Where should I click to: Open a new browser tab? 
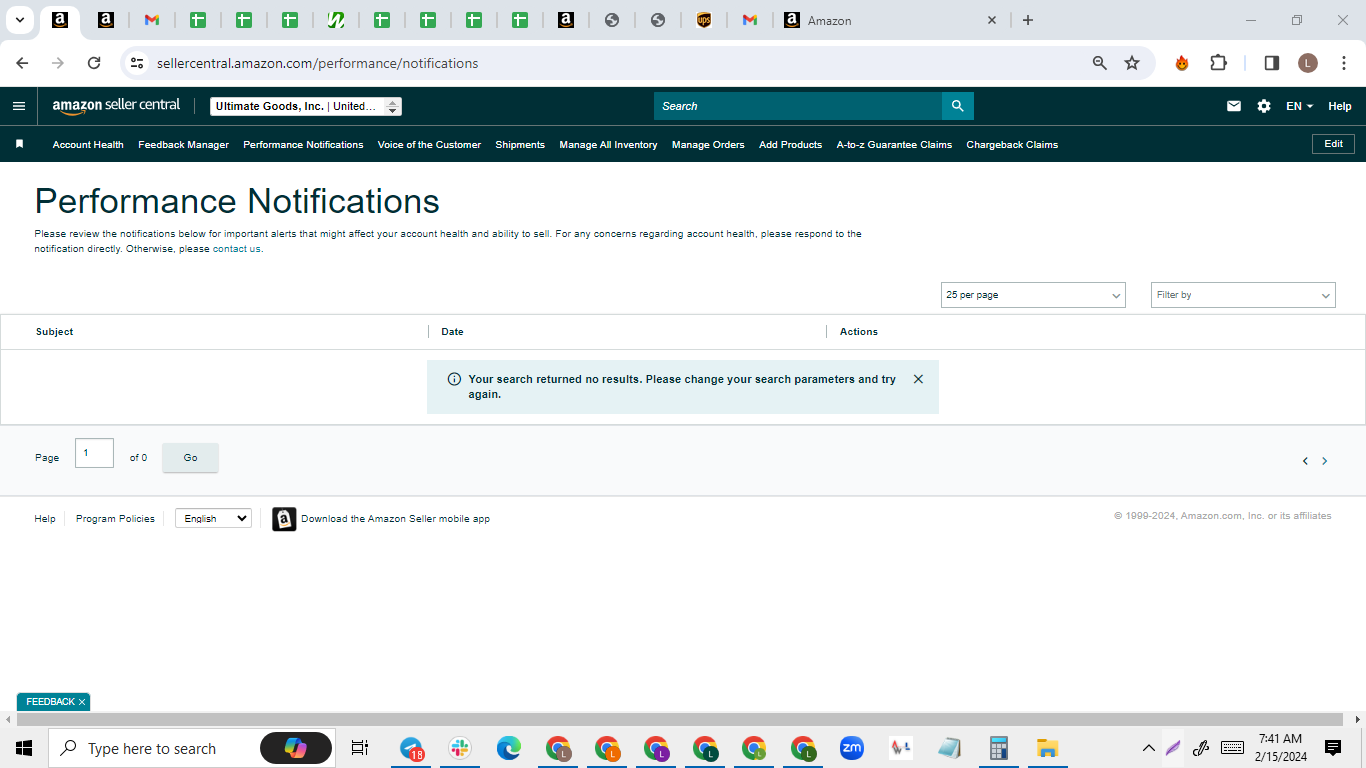(x=1028, y=20)
